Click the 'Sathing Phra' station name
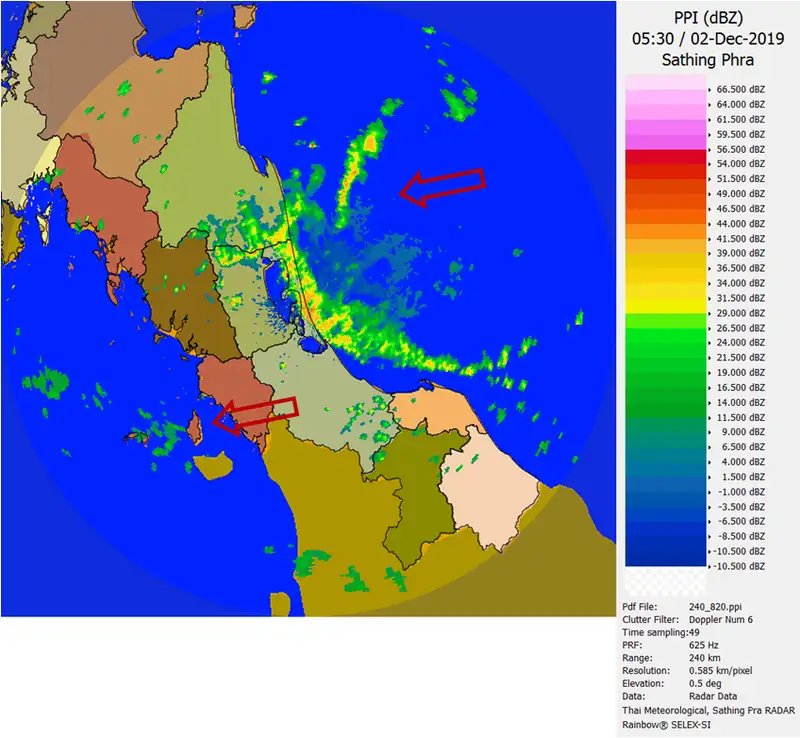Image resolution: width=800 pixels, height=738 pixels. [x=708, y=60]
